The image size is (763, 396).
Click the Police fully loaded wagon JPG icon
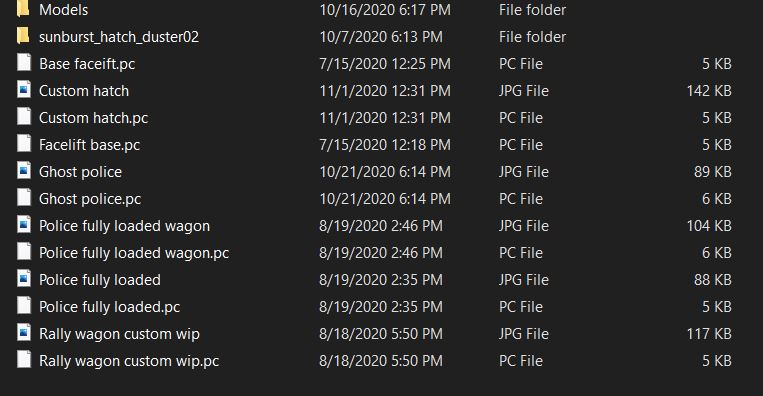pos(24,225)
